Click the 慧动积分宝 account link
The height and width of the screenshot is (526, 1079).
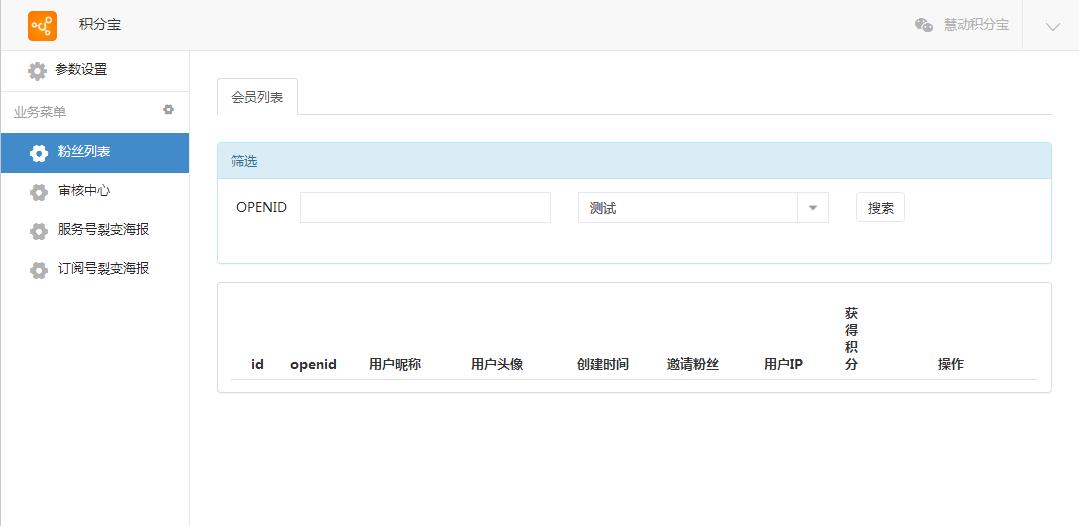(x=976, y=25)
